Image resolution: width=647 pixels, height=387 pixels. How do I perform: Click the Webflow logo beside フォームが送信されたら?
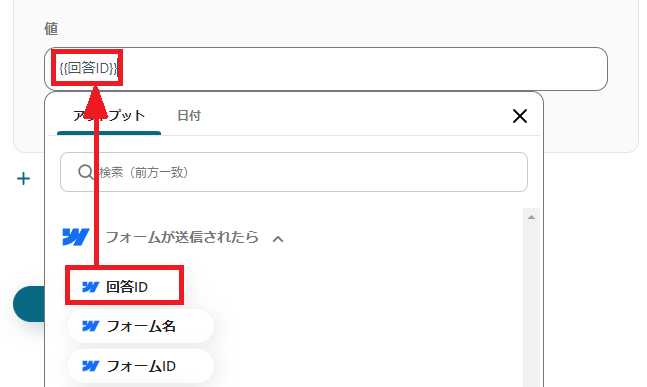[x=76, y=237]
